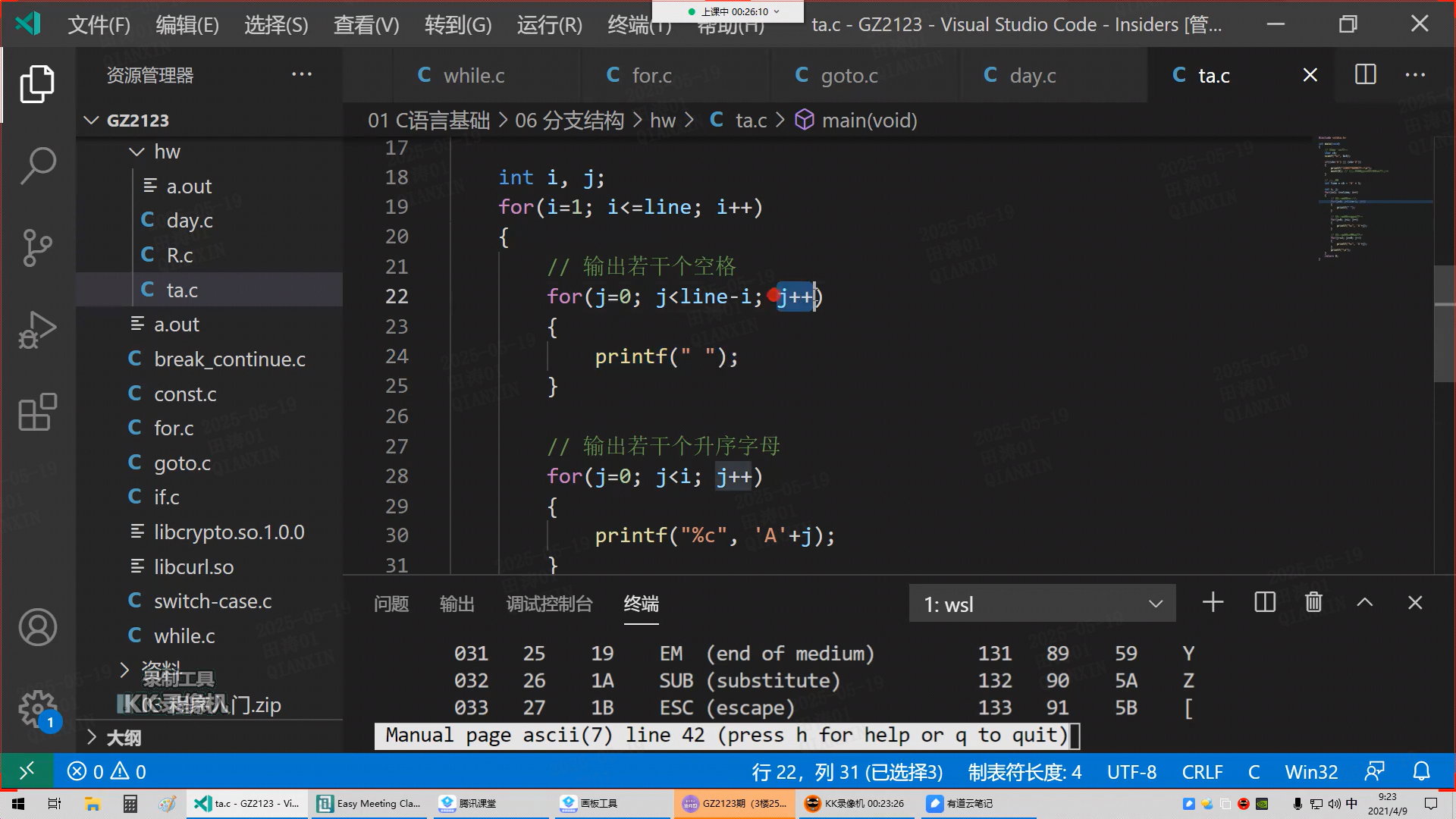The height and width of the screenshot is (819, 1456).
Task: Switch to the goto.c editor tab
Action: (848, 76)
